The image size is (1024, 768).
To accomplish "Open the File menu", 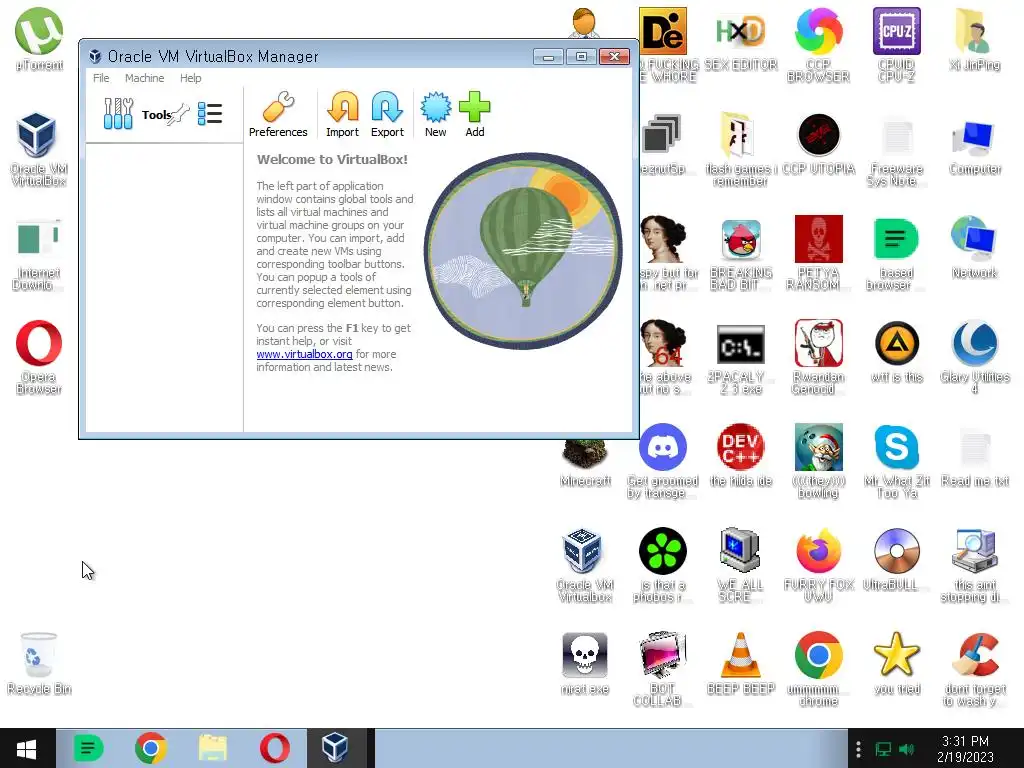I will [101, 78].
